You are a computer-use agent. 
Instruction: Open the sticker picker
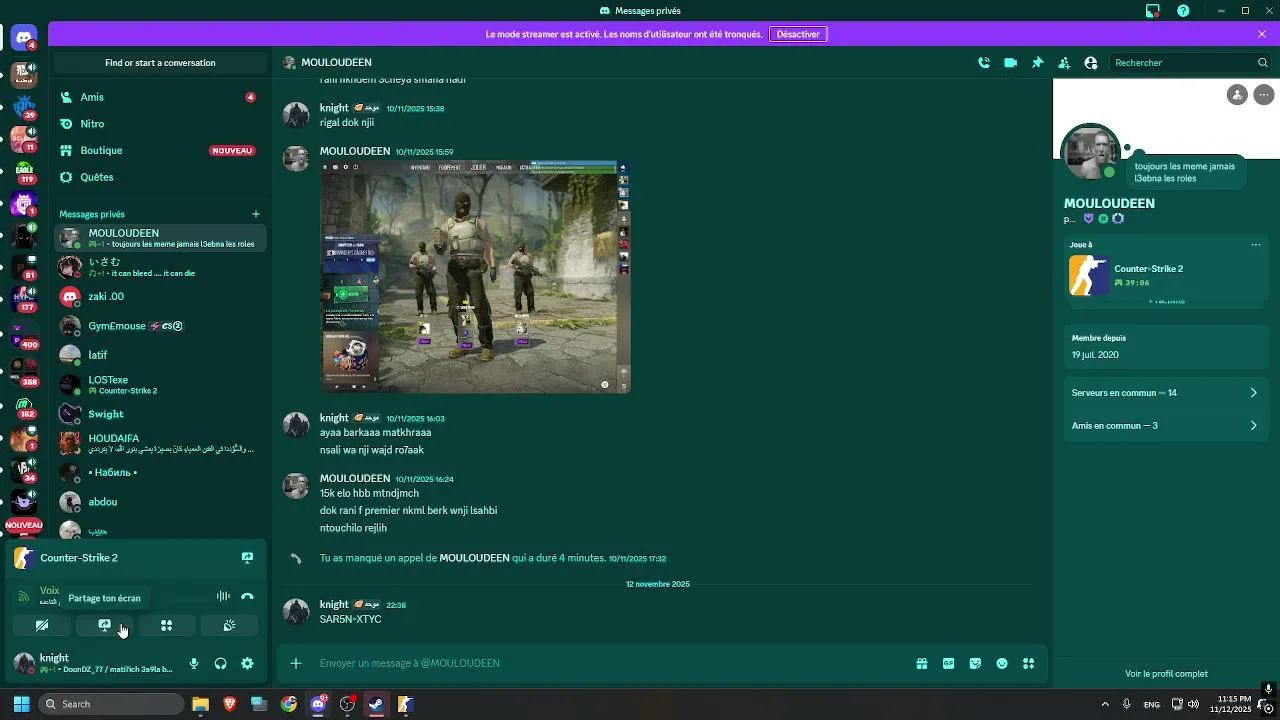[x=975, y=663]
